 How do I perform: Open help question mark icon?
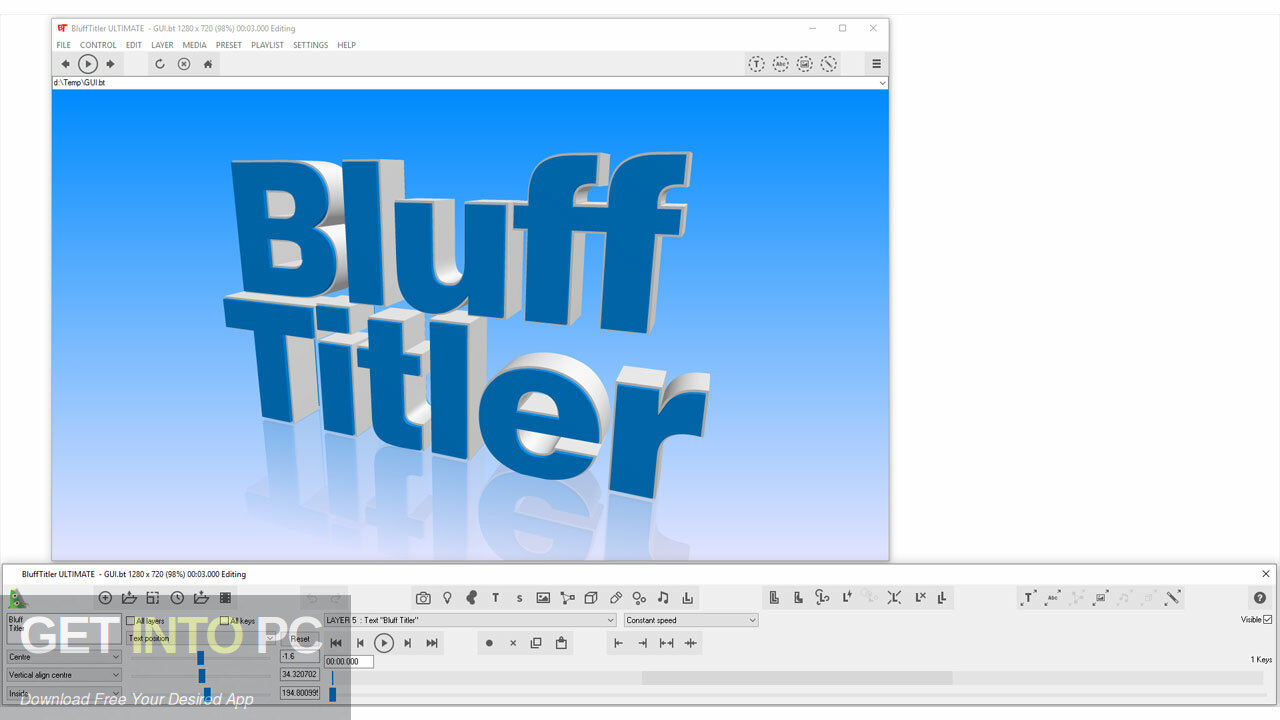[x=1259, y=598]
